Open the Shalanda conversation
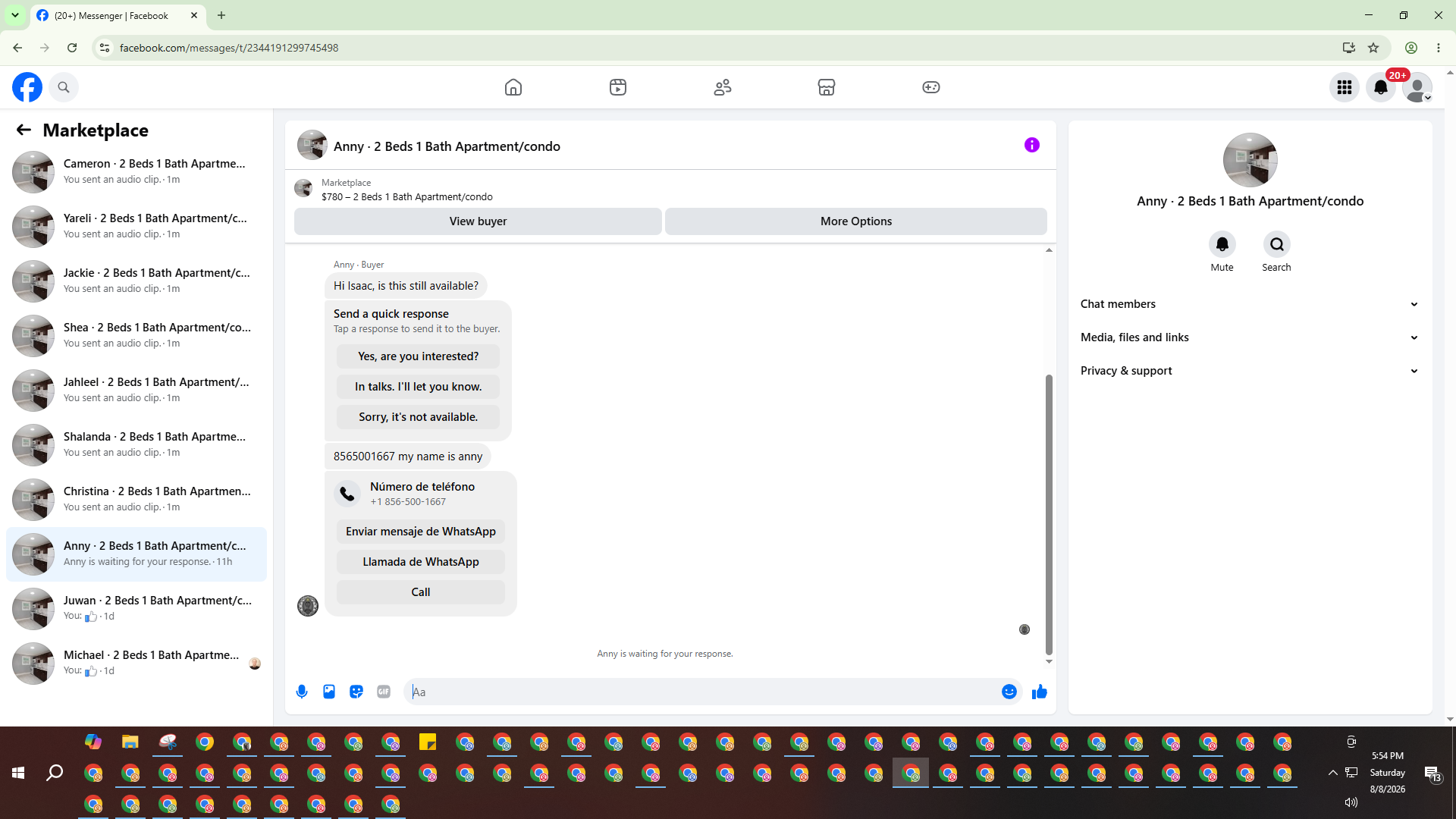 tap(136, 445)
